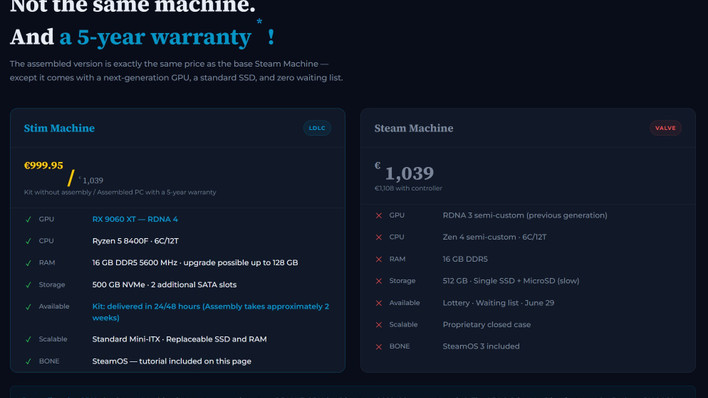This screenshot has height=398, width=708.
Task: Click 'Kit without assembly / Assembled PC' caption
Action: (x=120, y=192)
